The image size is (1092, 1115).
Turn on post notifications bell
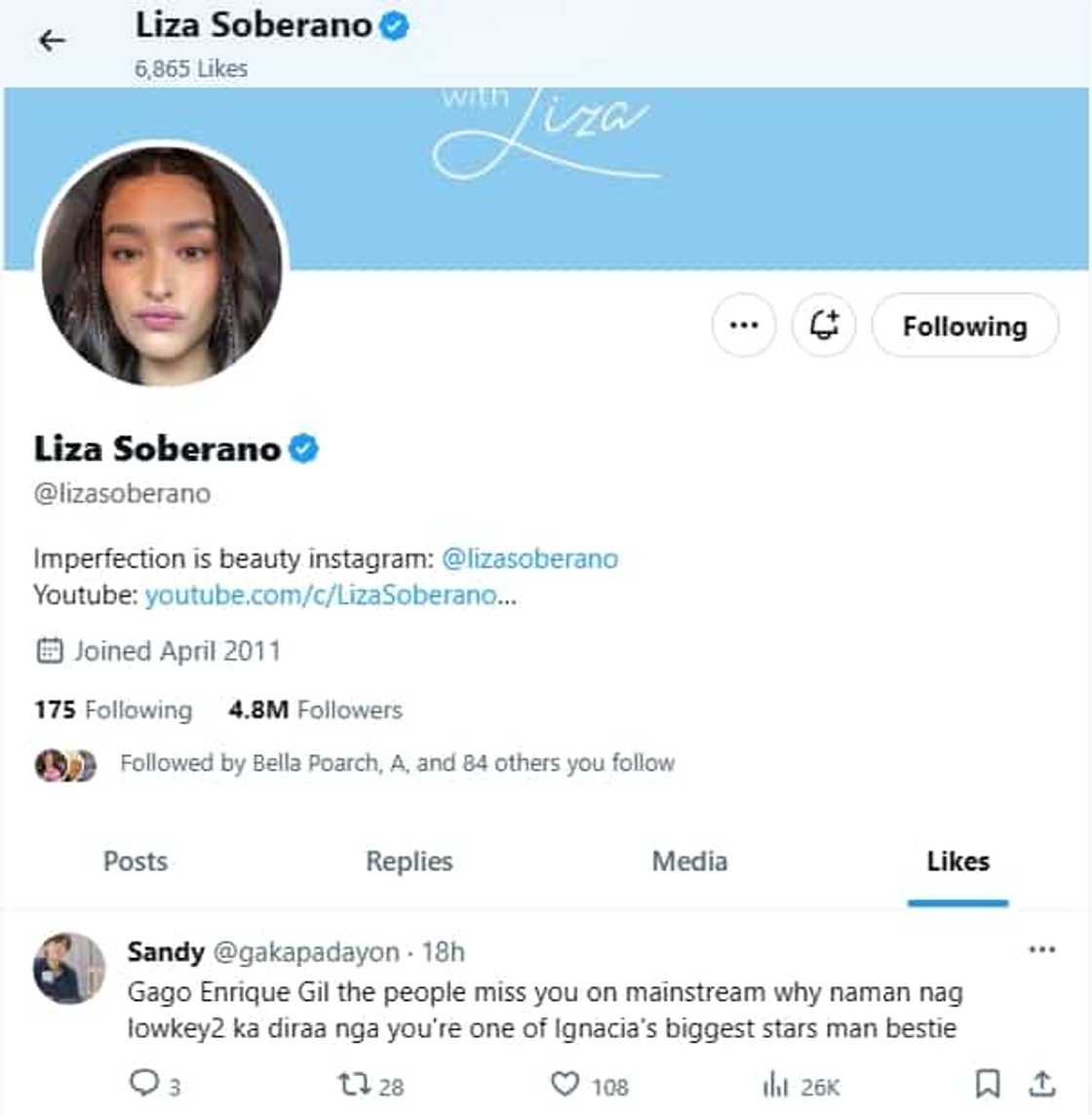pos(824,326)
